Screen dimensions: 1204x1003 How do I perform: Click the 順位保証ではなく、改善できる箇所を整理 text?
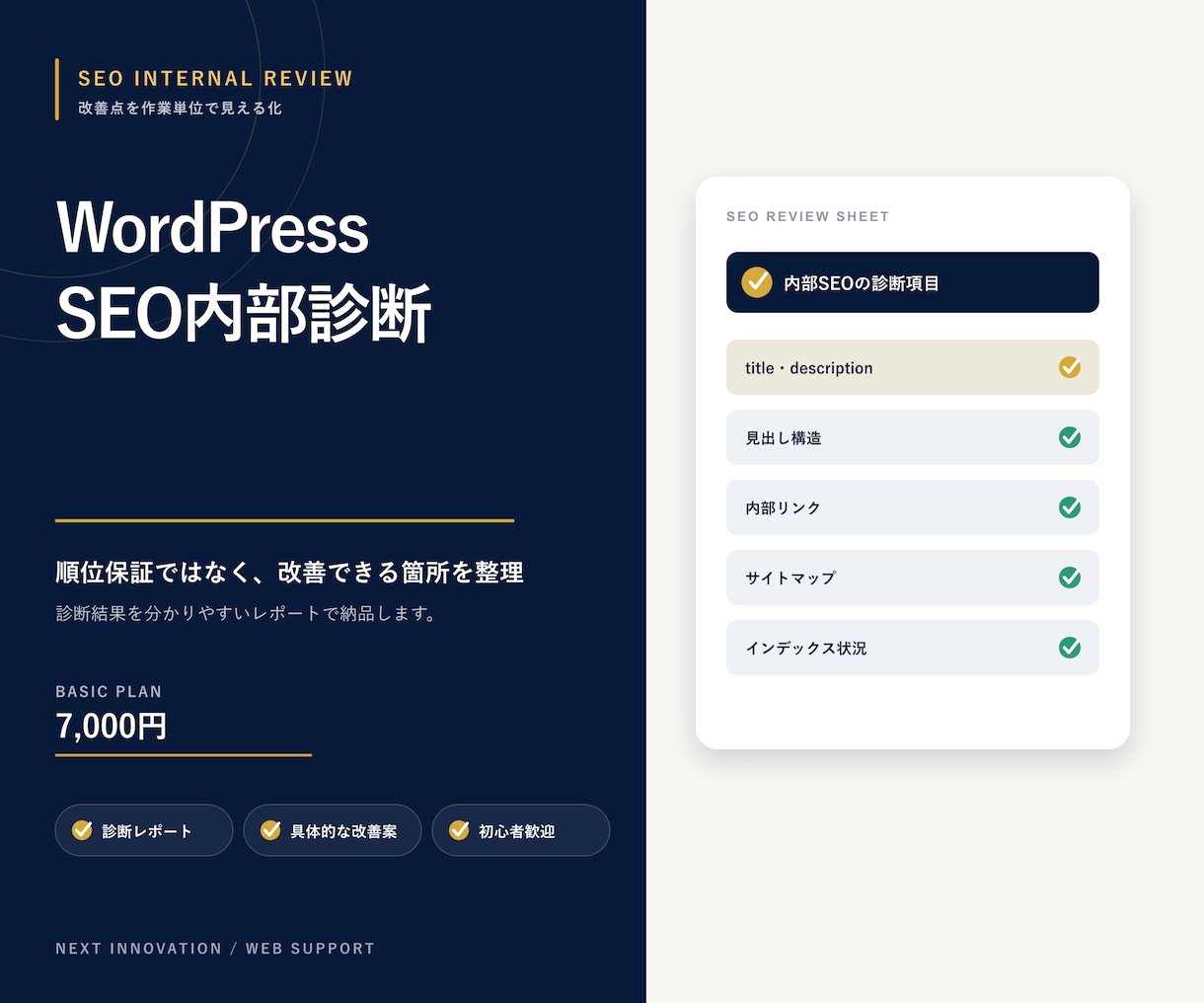pos(289,573)
